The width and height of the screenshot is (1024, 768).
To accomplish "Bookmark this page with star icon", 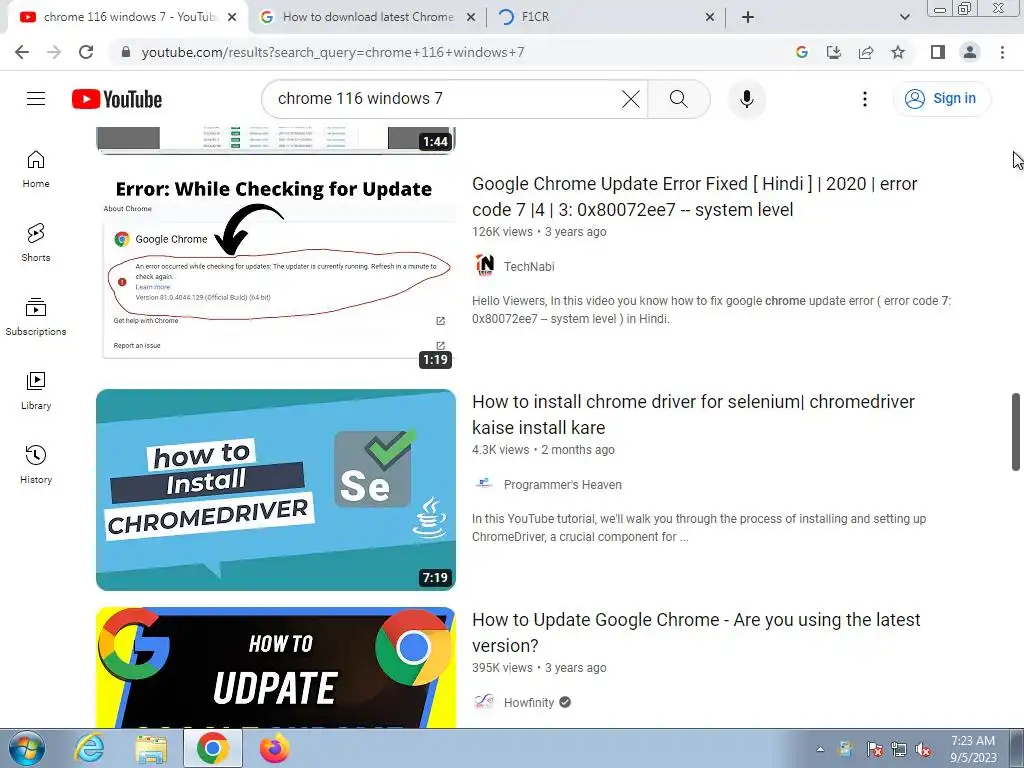I will coord(898,52).
